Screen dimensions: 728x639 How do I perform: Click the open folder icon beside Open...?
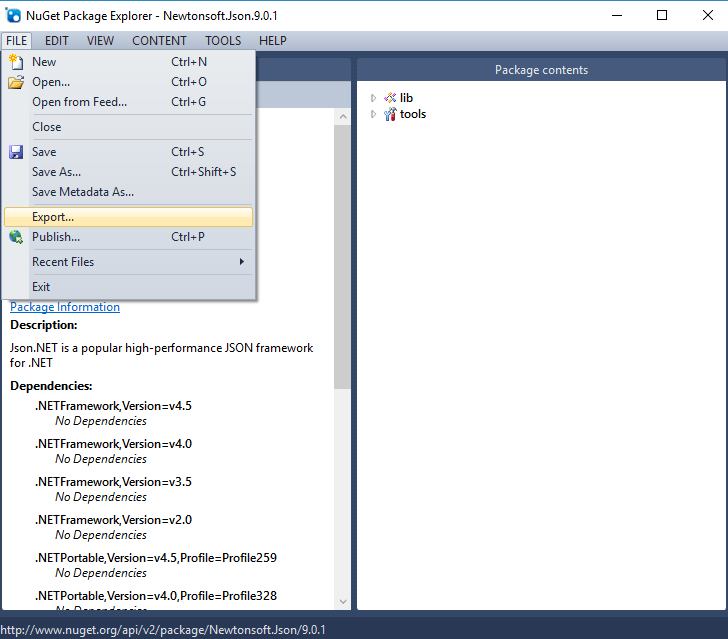(16, 82)
